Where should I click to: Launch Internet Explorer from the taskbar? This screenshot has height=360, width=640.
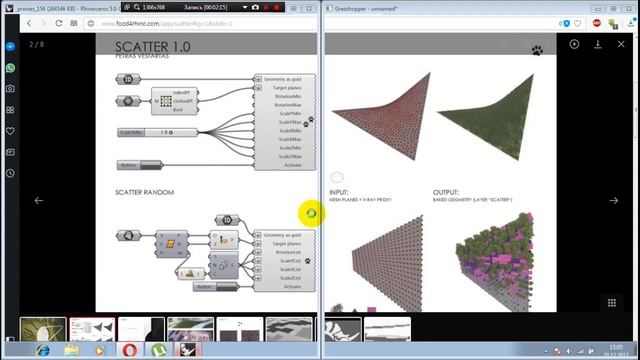(42, 350)
